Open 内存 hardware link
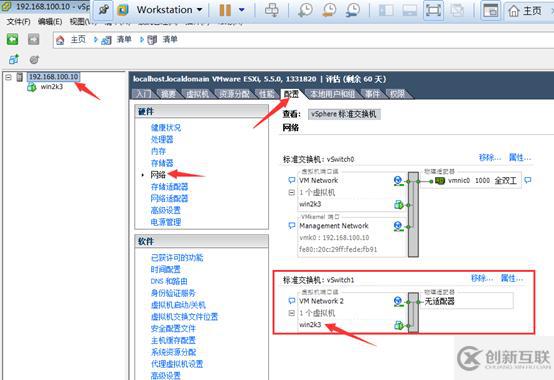 point(158,151)
